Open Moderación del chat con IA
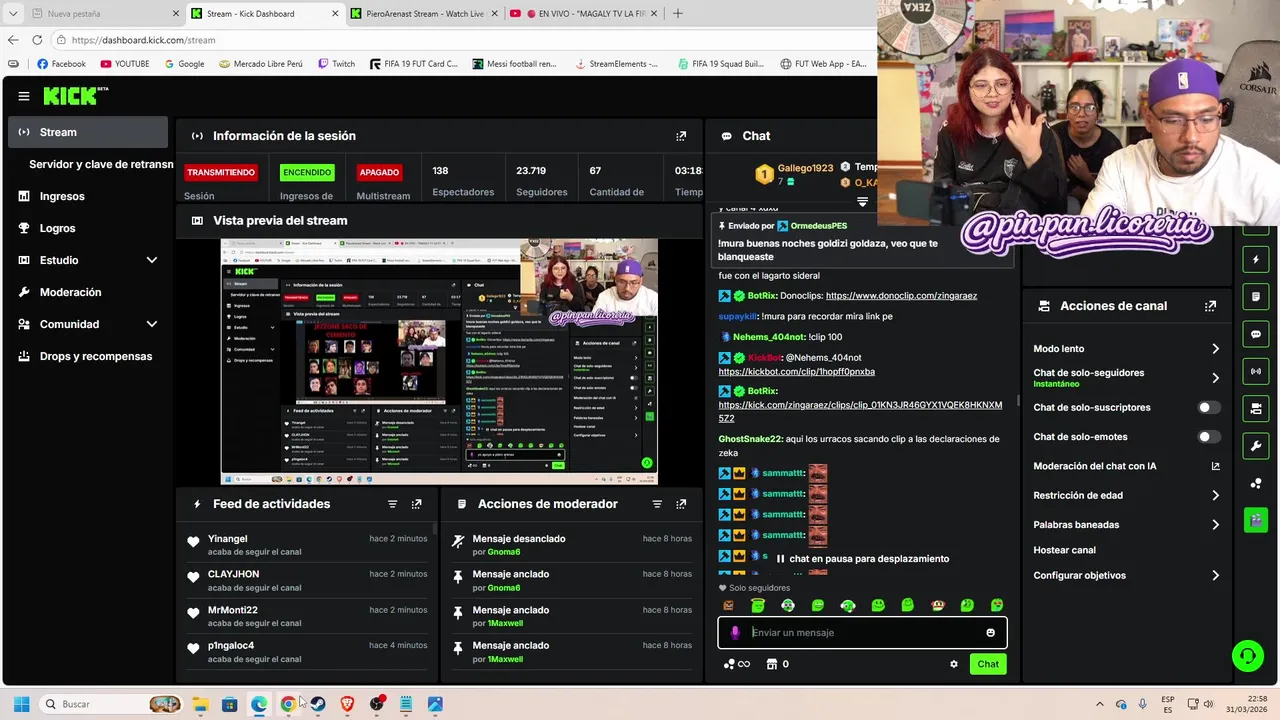 [1127, 466]
